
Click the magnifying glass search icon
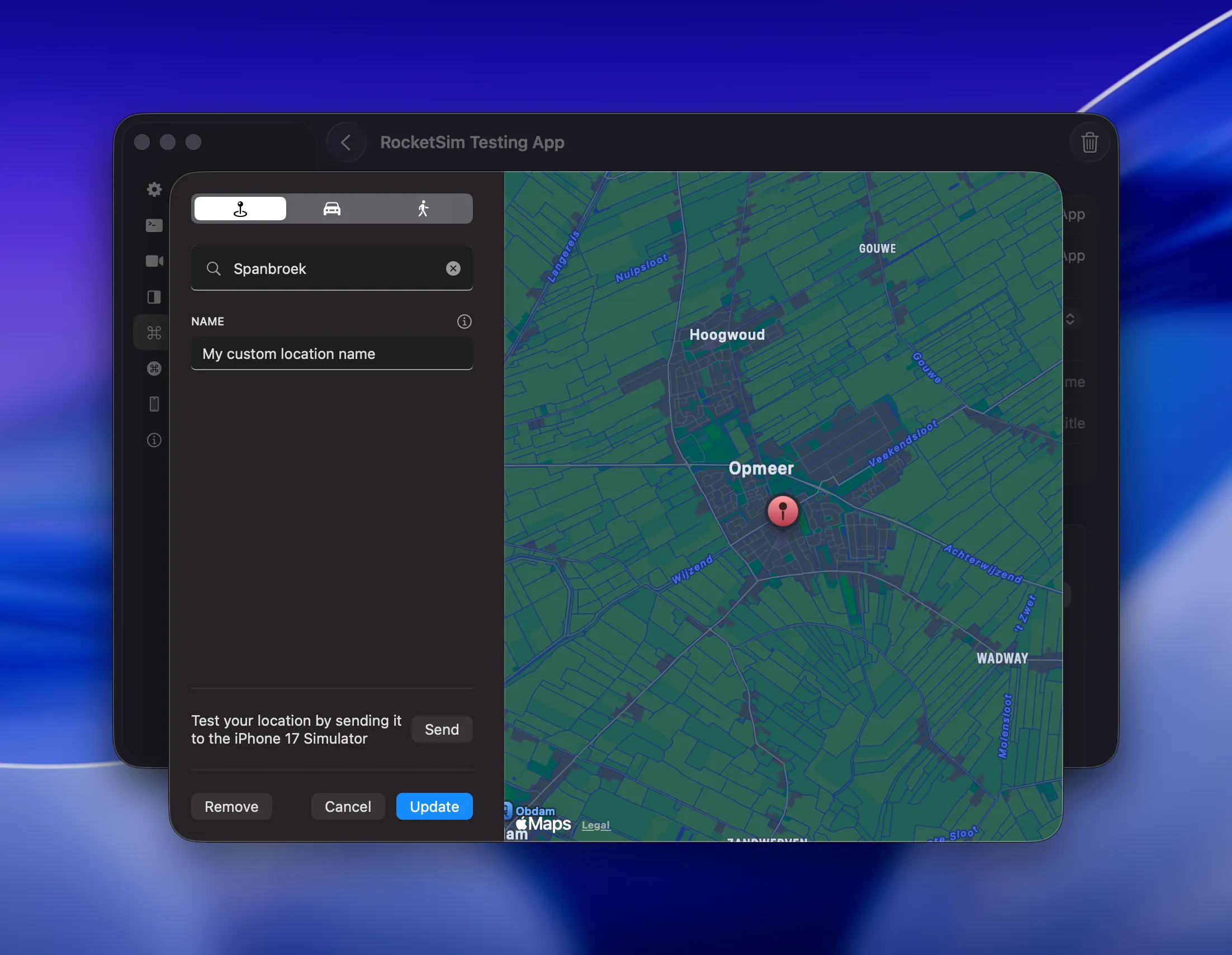pos(213,268)
